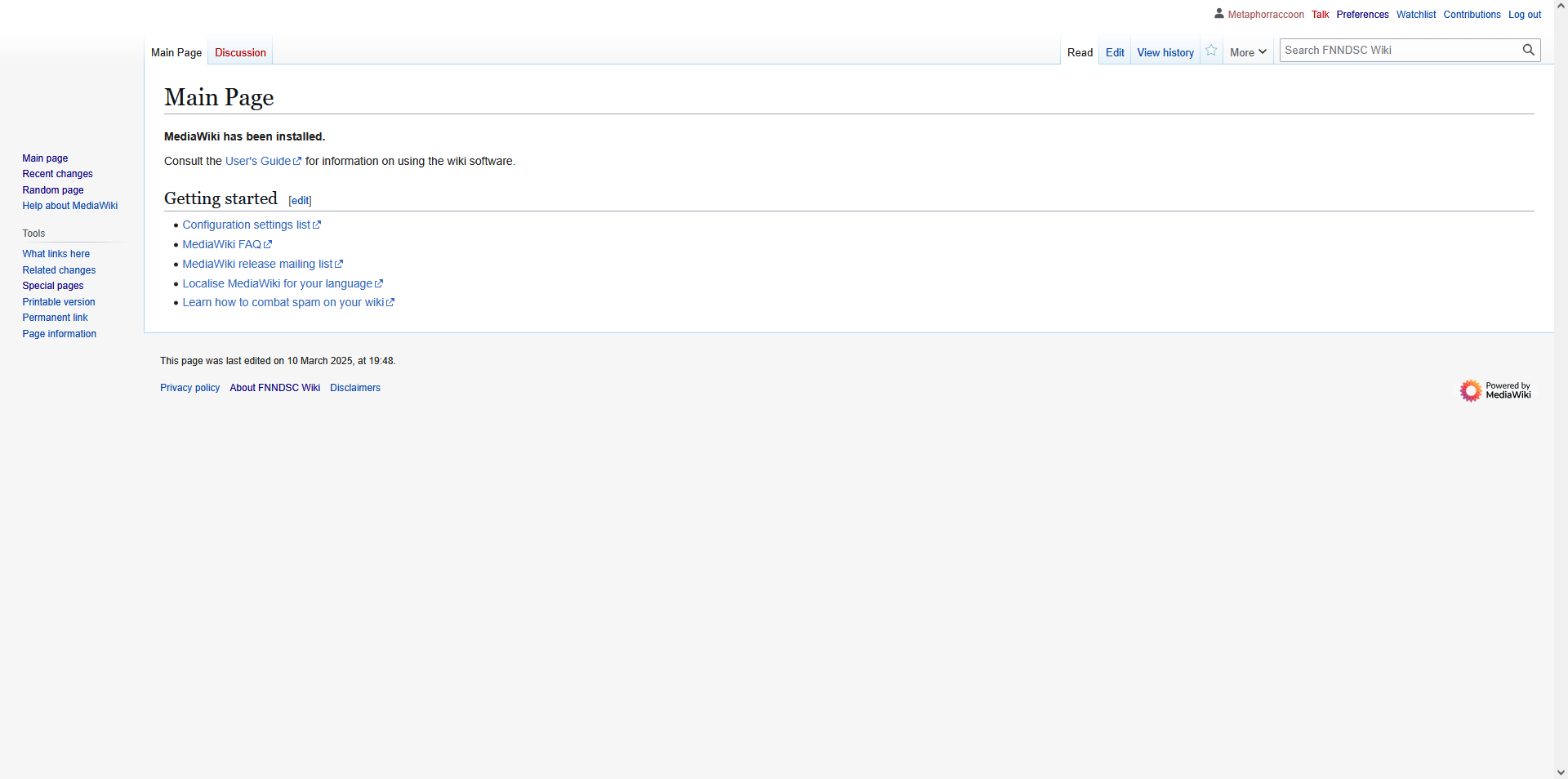Open Page information
Screen dimensions: 1568x779
click(59, 334)
